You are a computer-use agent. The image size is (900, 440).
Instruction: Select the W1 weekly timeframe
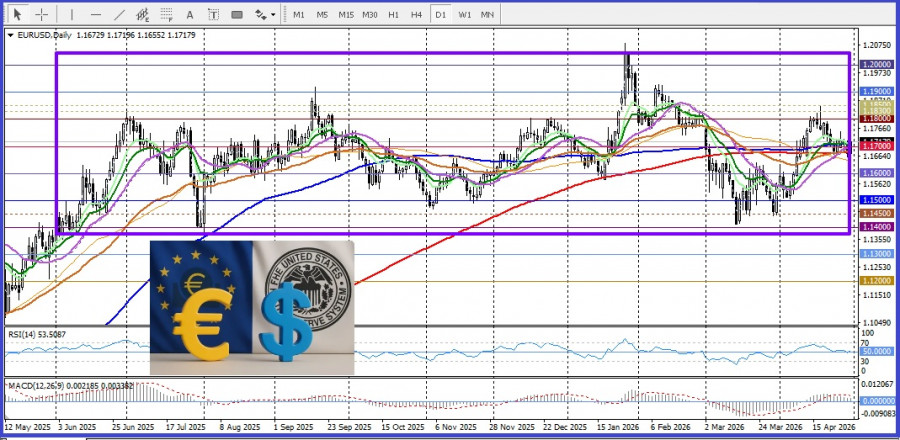click(x=464, y=15)
